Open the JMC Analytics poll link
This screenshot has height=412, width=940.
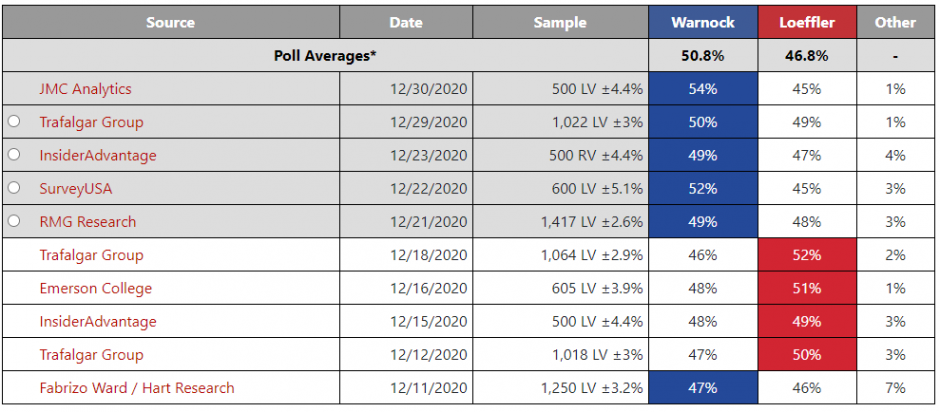[85, 89]
